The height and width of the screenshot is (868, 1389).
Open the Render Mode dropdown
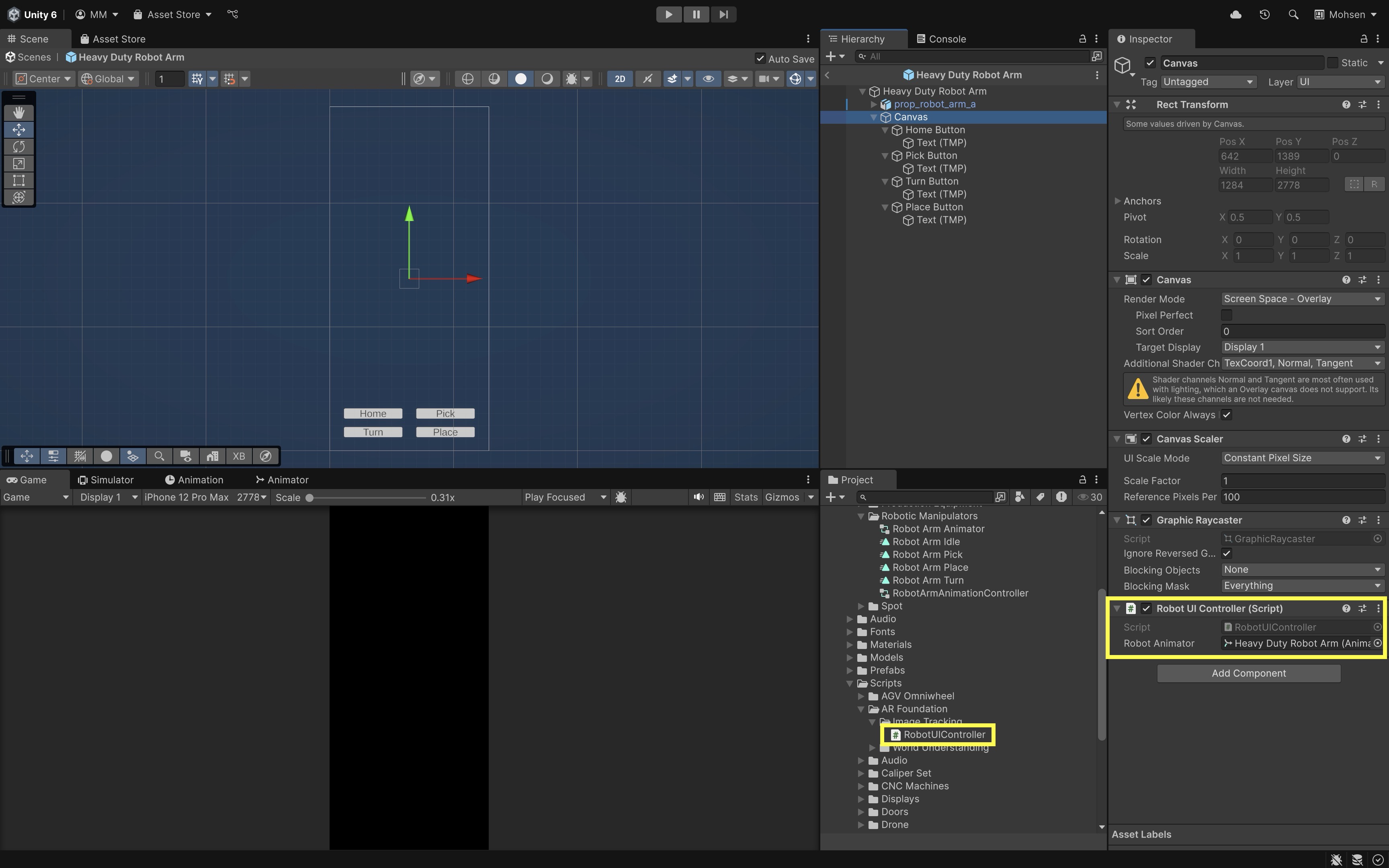tap(1301, 299)
